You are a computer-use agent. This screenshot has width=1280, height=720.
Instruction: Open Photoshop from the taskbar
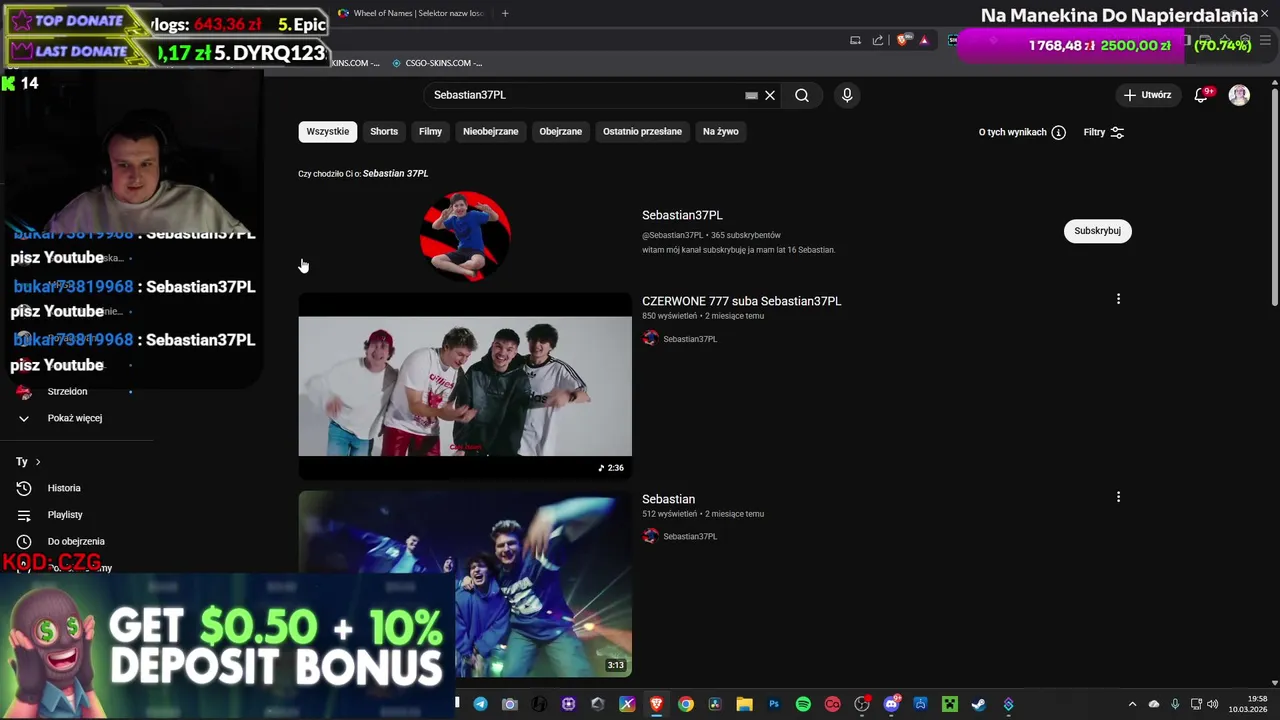tap(773, 704)
